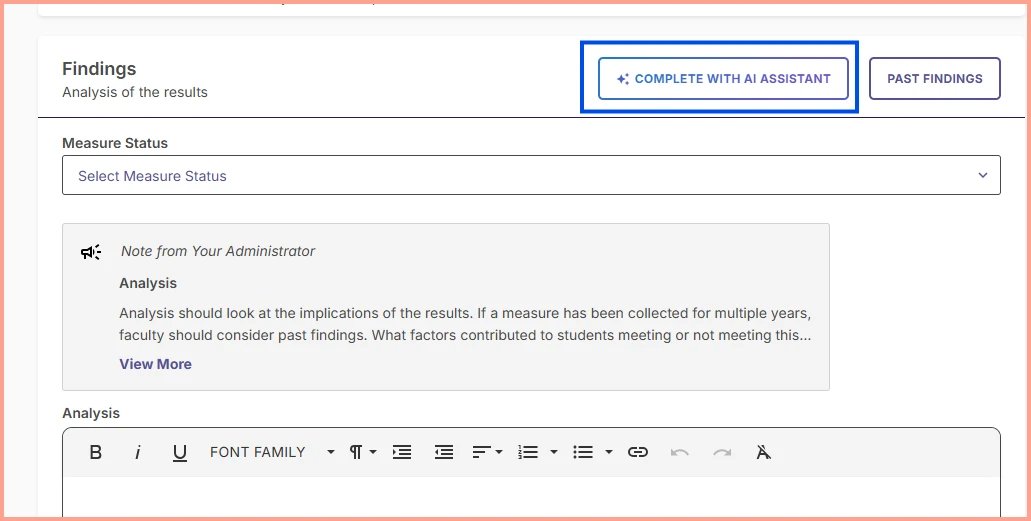This screenshot has width=1031, height=521.
Task: Click inside the Analysis text area
Action: [x=531, y=497]
